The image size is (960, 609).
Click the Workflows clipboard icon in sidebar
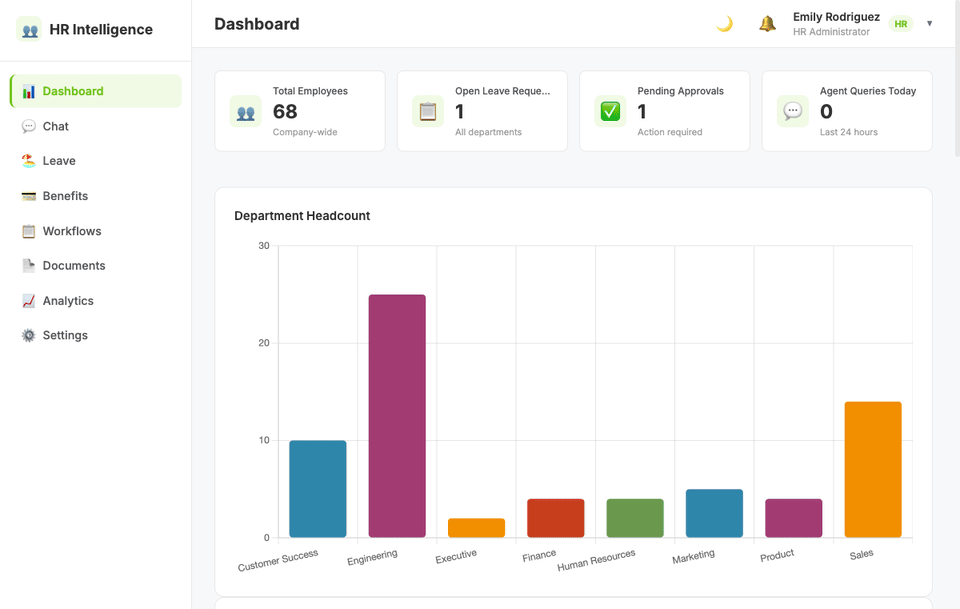[29, 231]
